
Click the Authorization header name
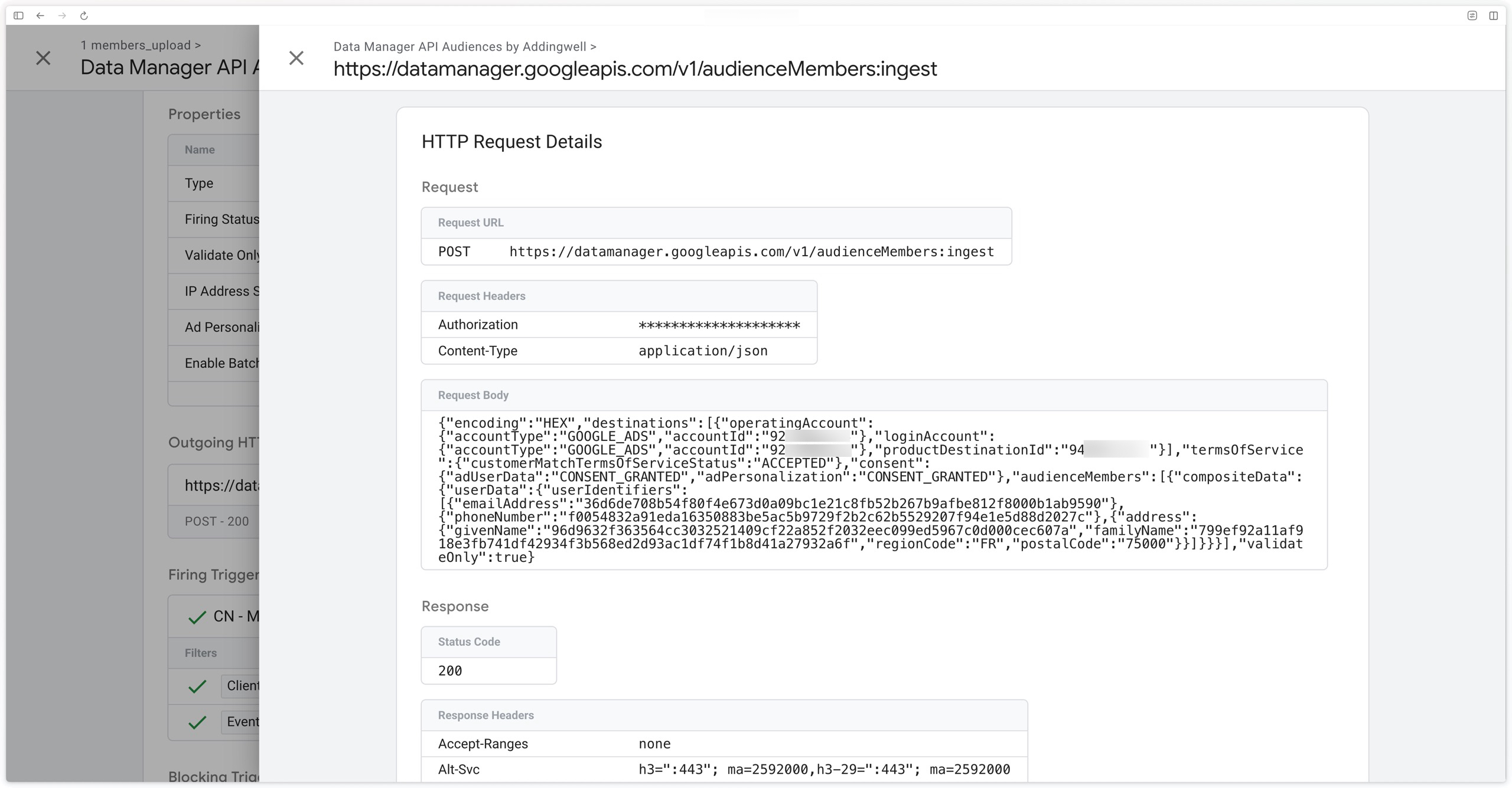point(478,325)
